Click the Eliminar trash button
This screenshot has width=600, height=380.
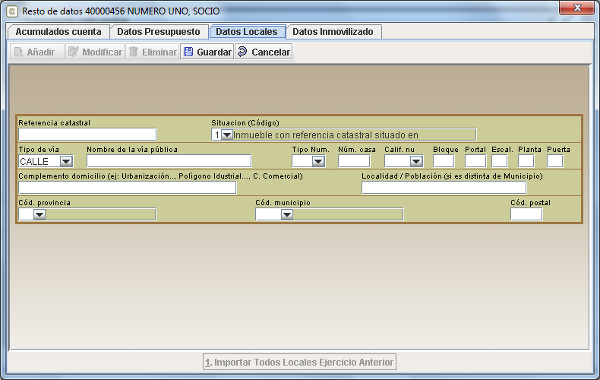[152, 52]
